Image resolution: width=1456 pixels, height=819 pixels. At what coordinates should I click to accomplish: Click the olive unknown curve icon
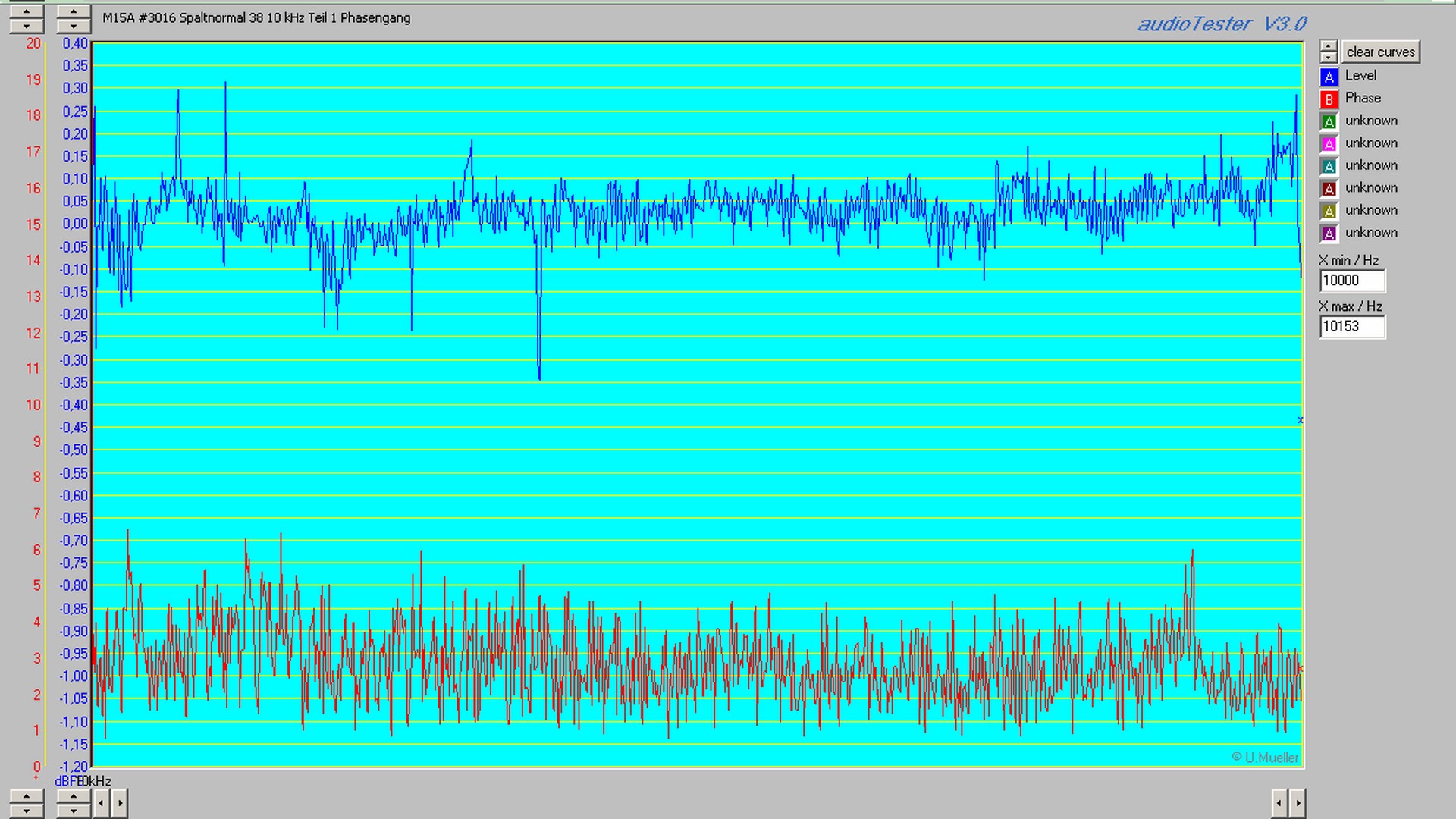1329,211
